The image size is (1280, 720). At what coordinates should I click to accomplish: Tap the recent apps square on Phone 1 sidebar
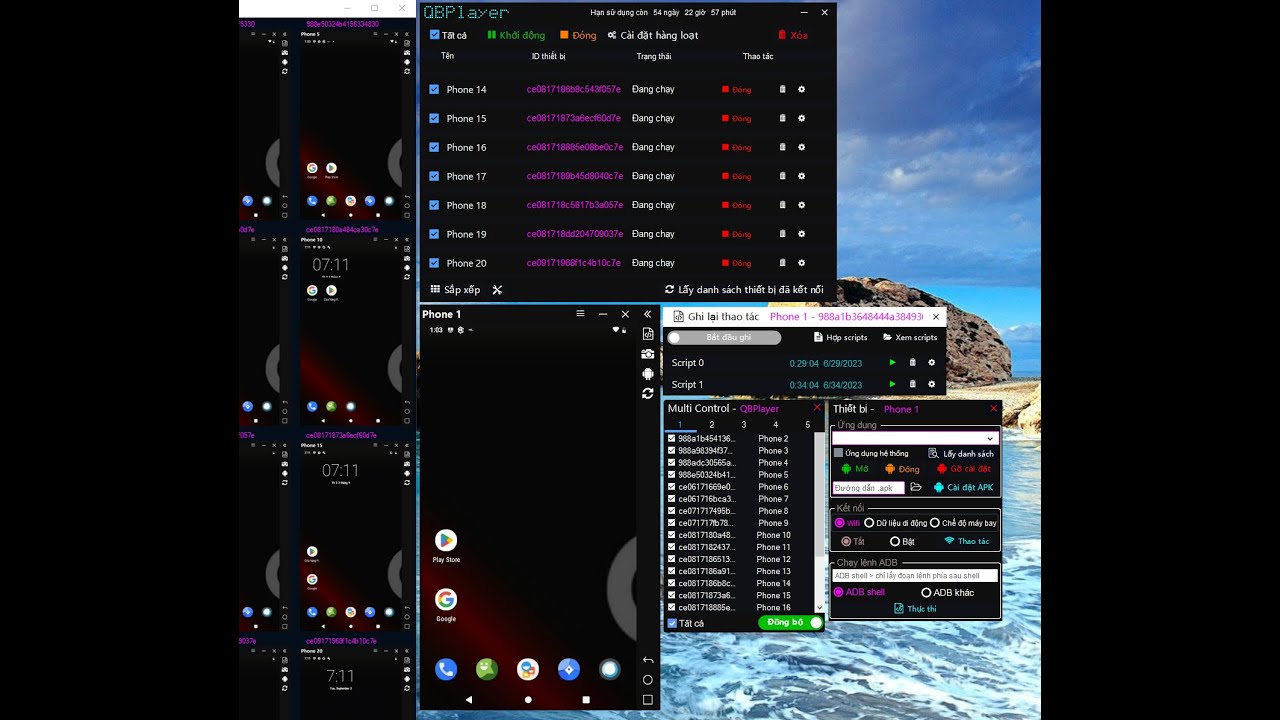[x=648, y=700]
